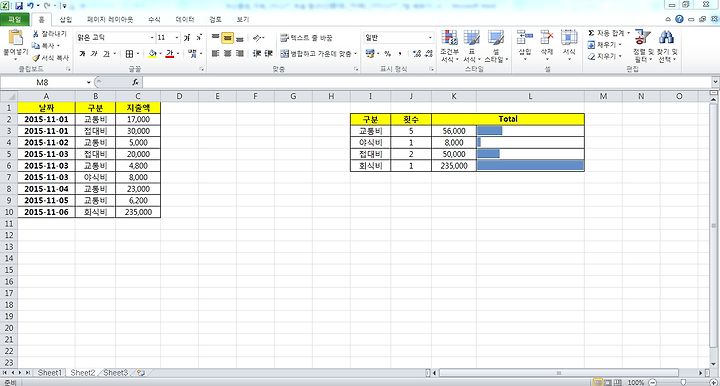720x386 pixels.
Task: Open the AutoSum dropdown arrow
Action: coord(629,33)
